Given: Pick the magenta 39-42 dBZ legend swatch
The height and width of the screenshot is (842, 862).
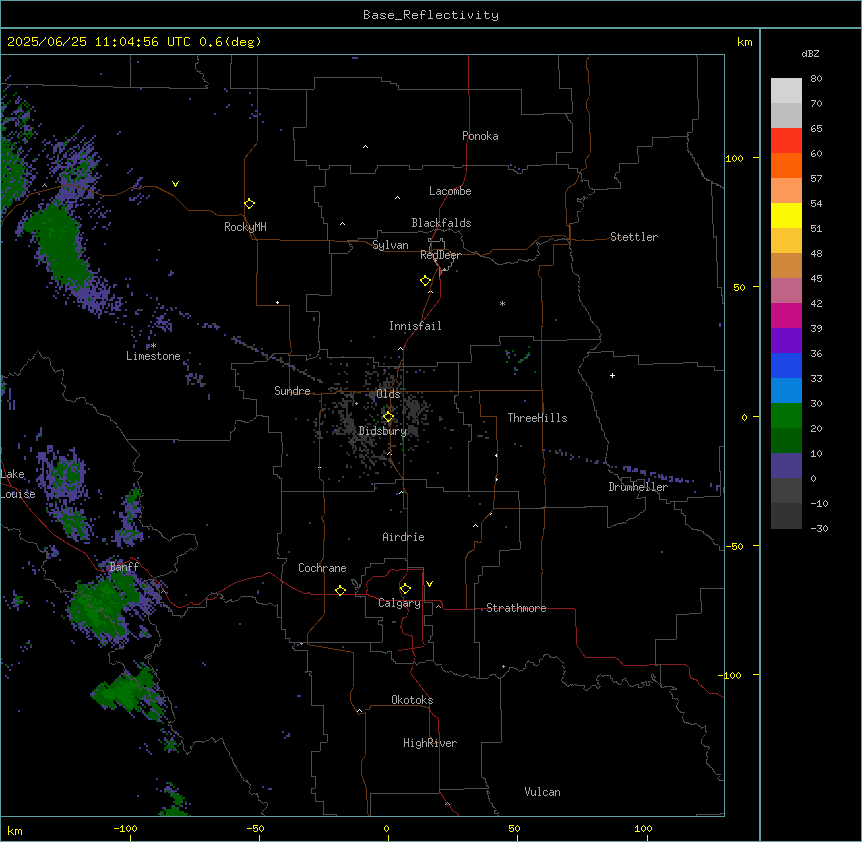Looking at the screenshot, I should click(x=786, y=315).
